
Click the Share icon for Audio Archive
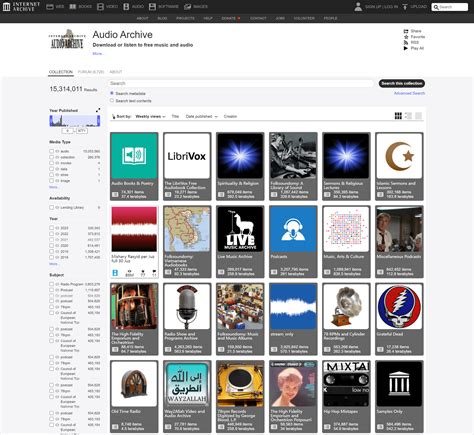pos(406,31)
